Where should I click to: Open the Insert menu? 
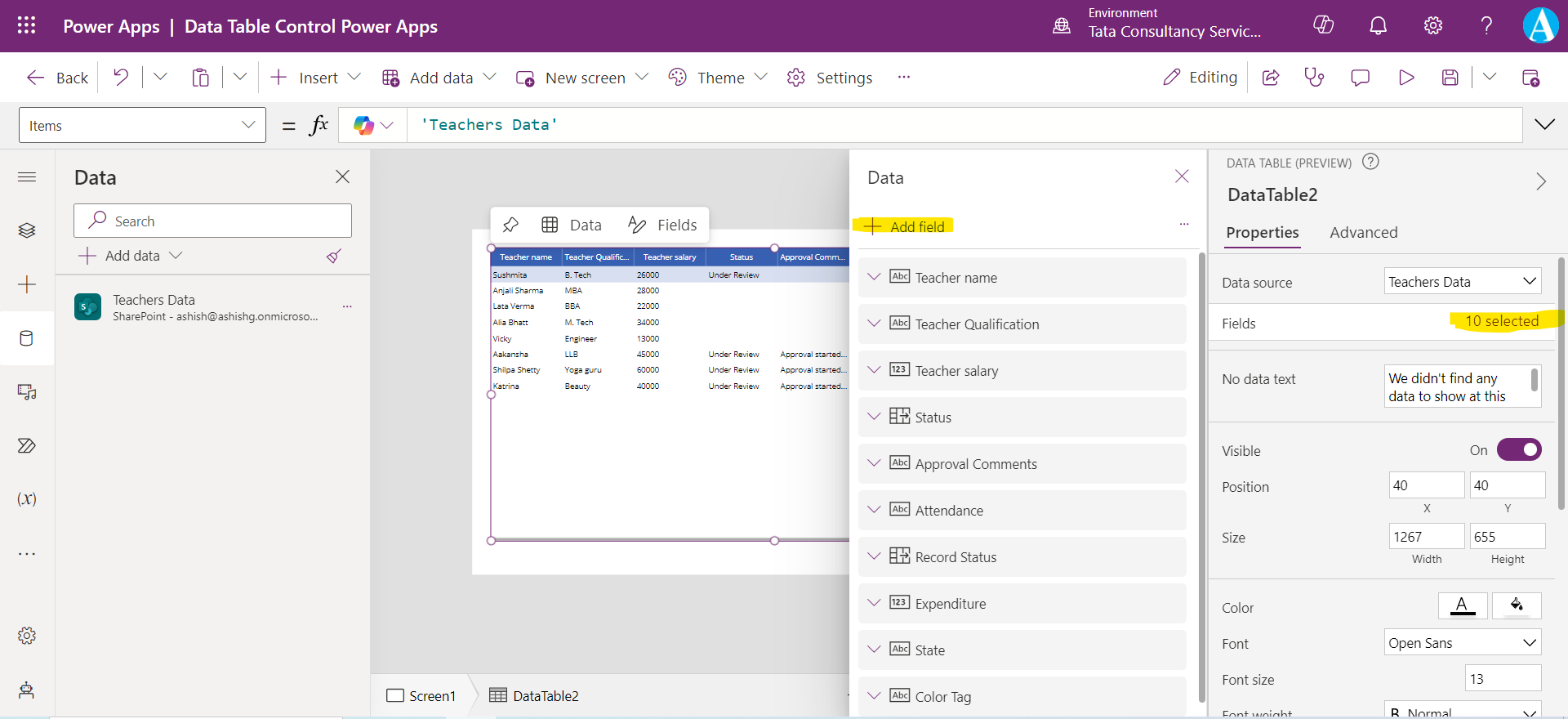(317, 78)
